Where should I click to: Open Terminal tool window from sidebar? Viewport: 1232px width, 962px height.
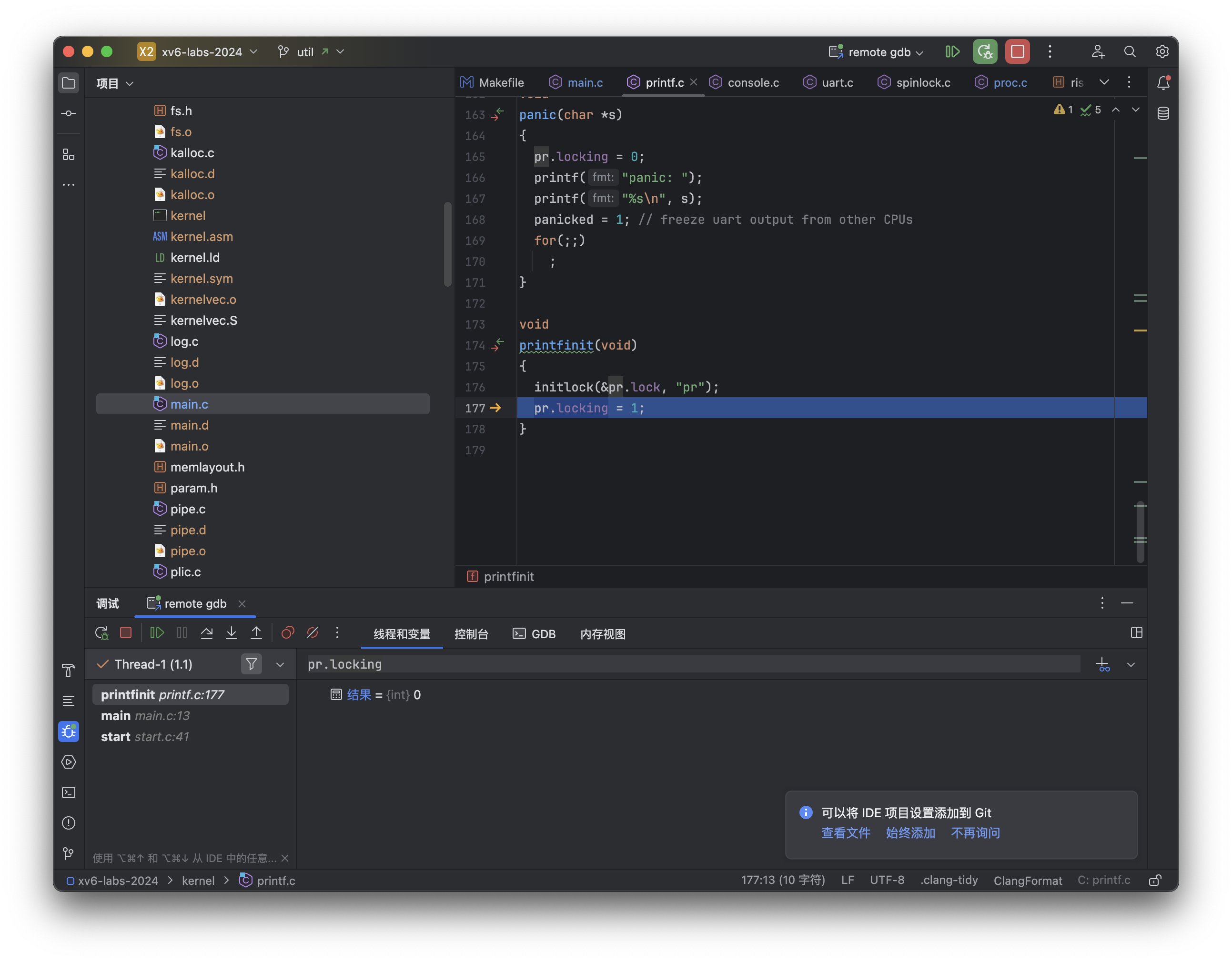pos(69,793)
